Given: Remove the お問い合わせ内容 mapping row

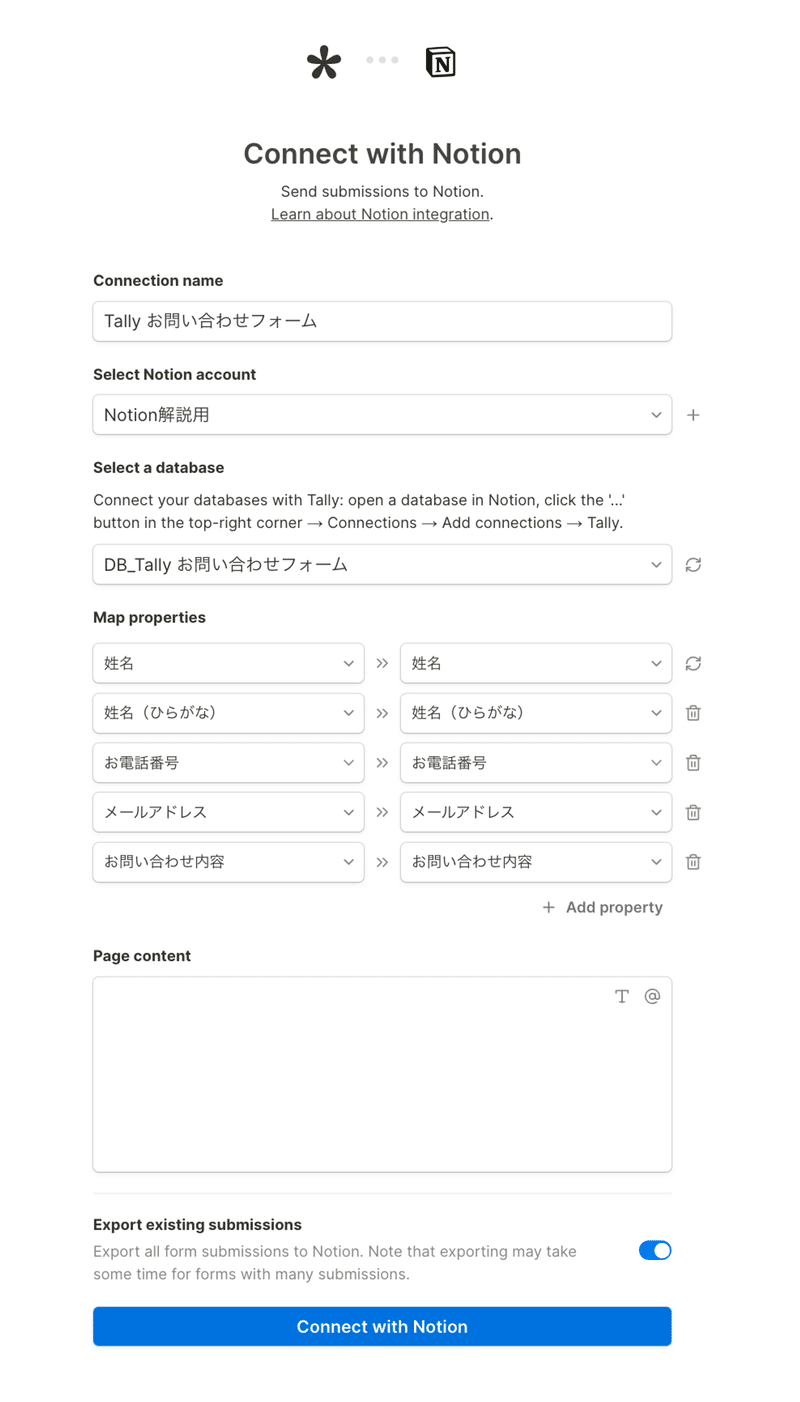Looking at the screenshot, I should [x=693, y=861].
